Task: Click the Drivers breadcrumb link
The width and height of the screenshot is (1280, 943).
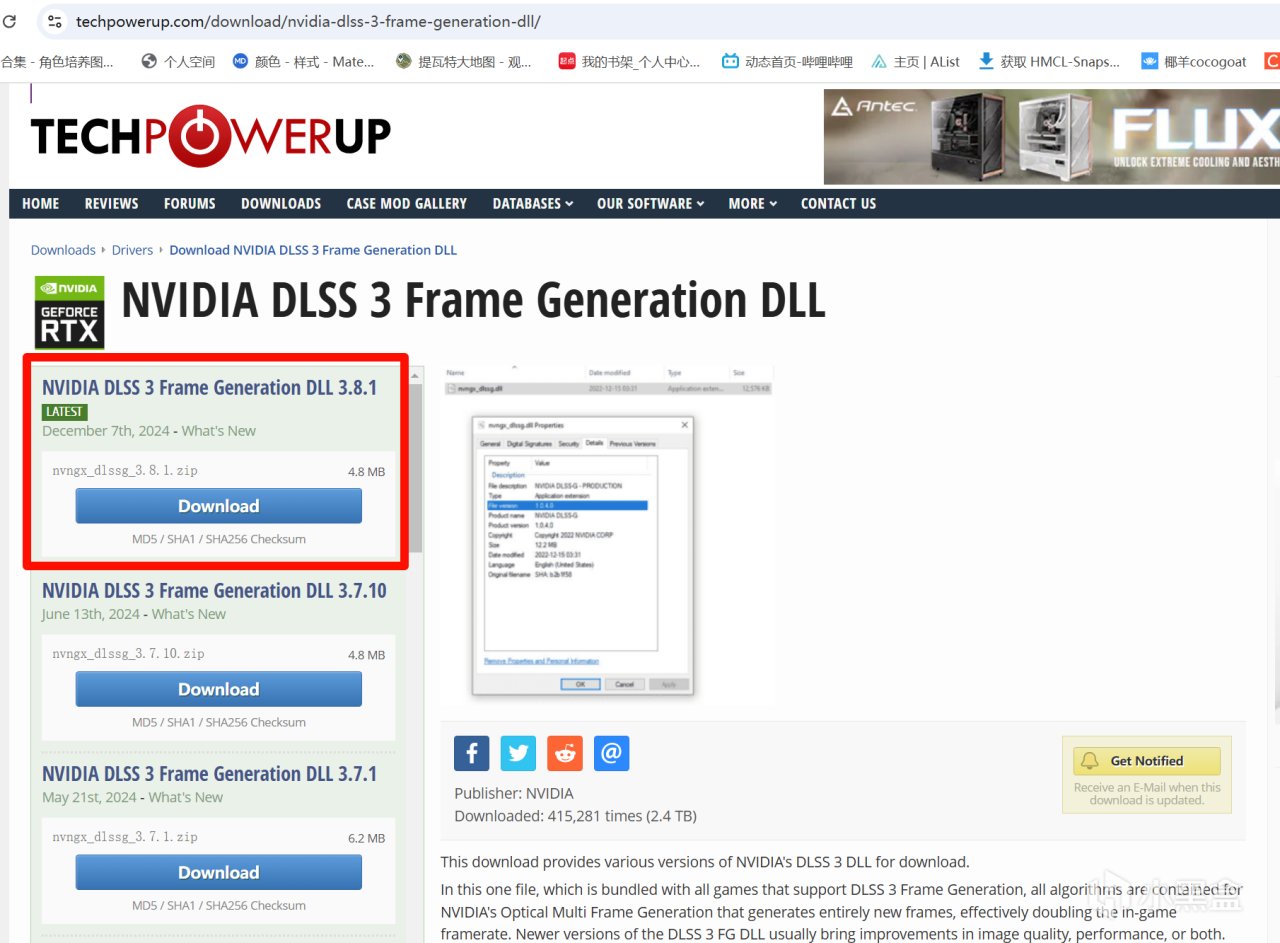Action: point(132,250)
